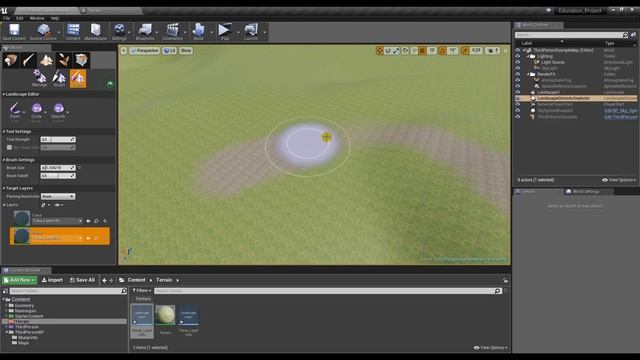This screenshot has height=360, width=640.
Task: Adjust the Tool Strength slider field
Action: click(x=58, y=140)
